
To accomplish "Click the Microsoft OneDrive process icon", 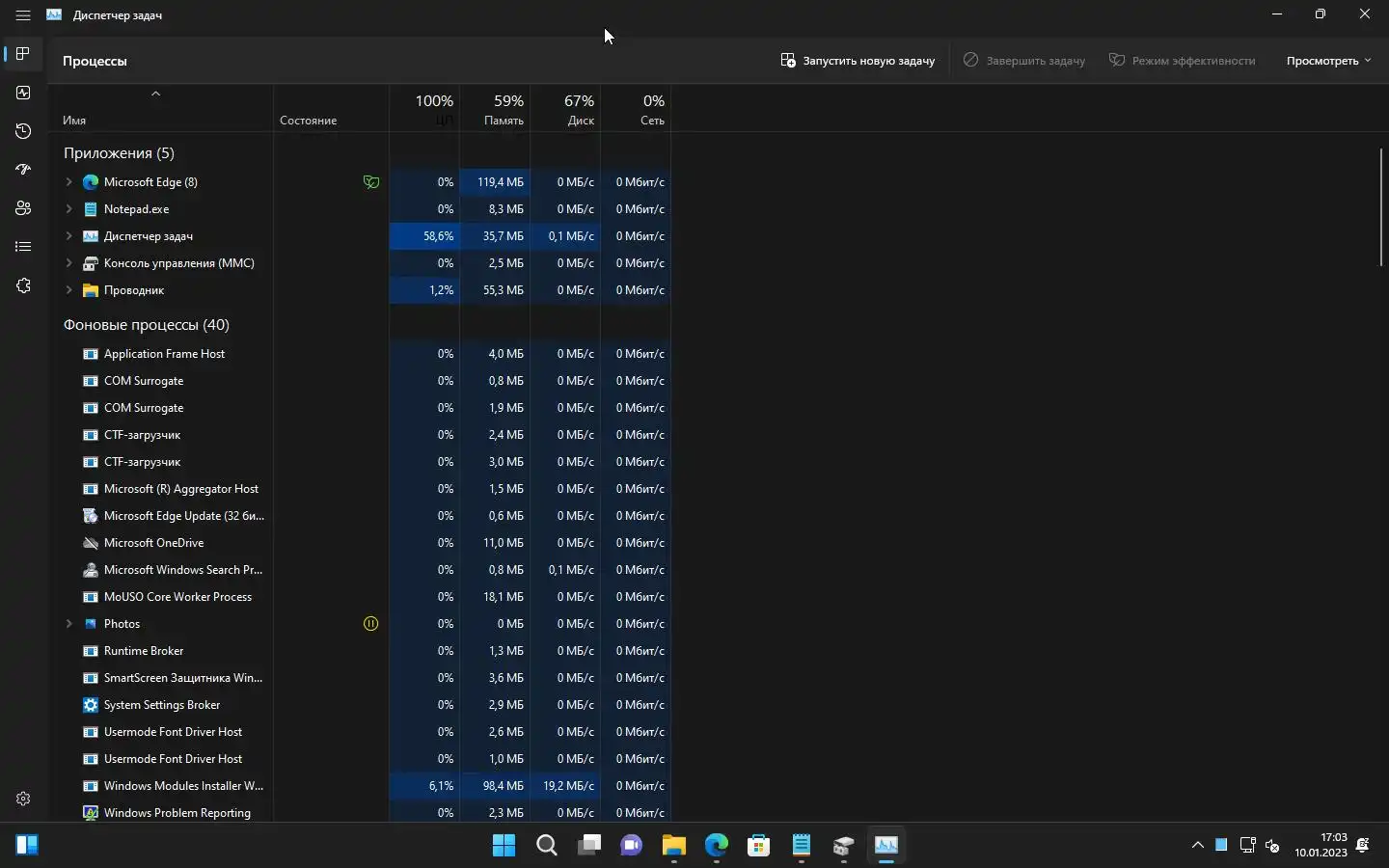I will pyautogui.click(x=91, y=542).
